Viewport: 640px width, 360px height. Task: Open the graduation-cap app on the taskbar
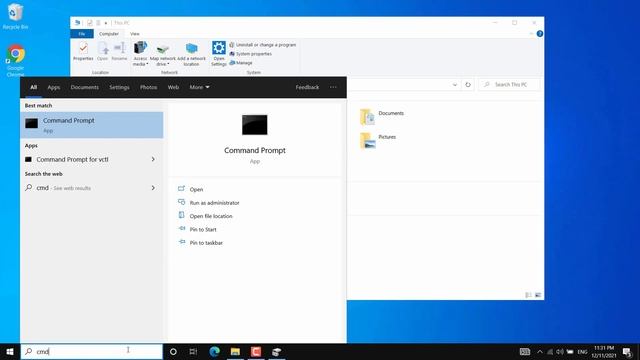(x=276, y=351)
